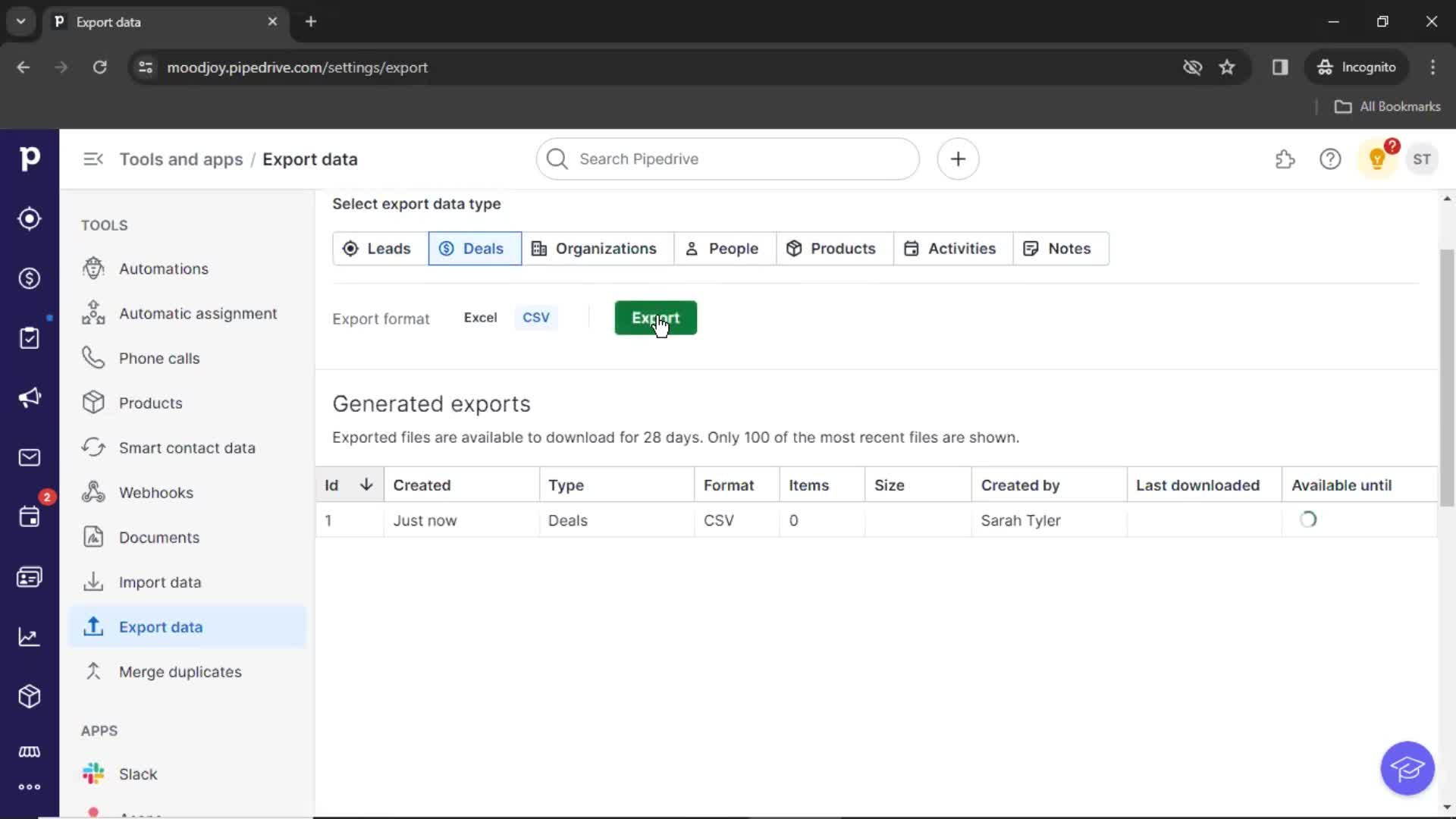Toggle the Deals tab selected state

click(x=473, y=248)
